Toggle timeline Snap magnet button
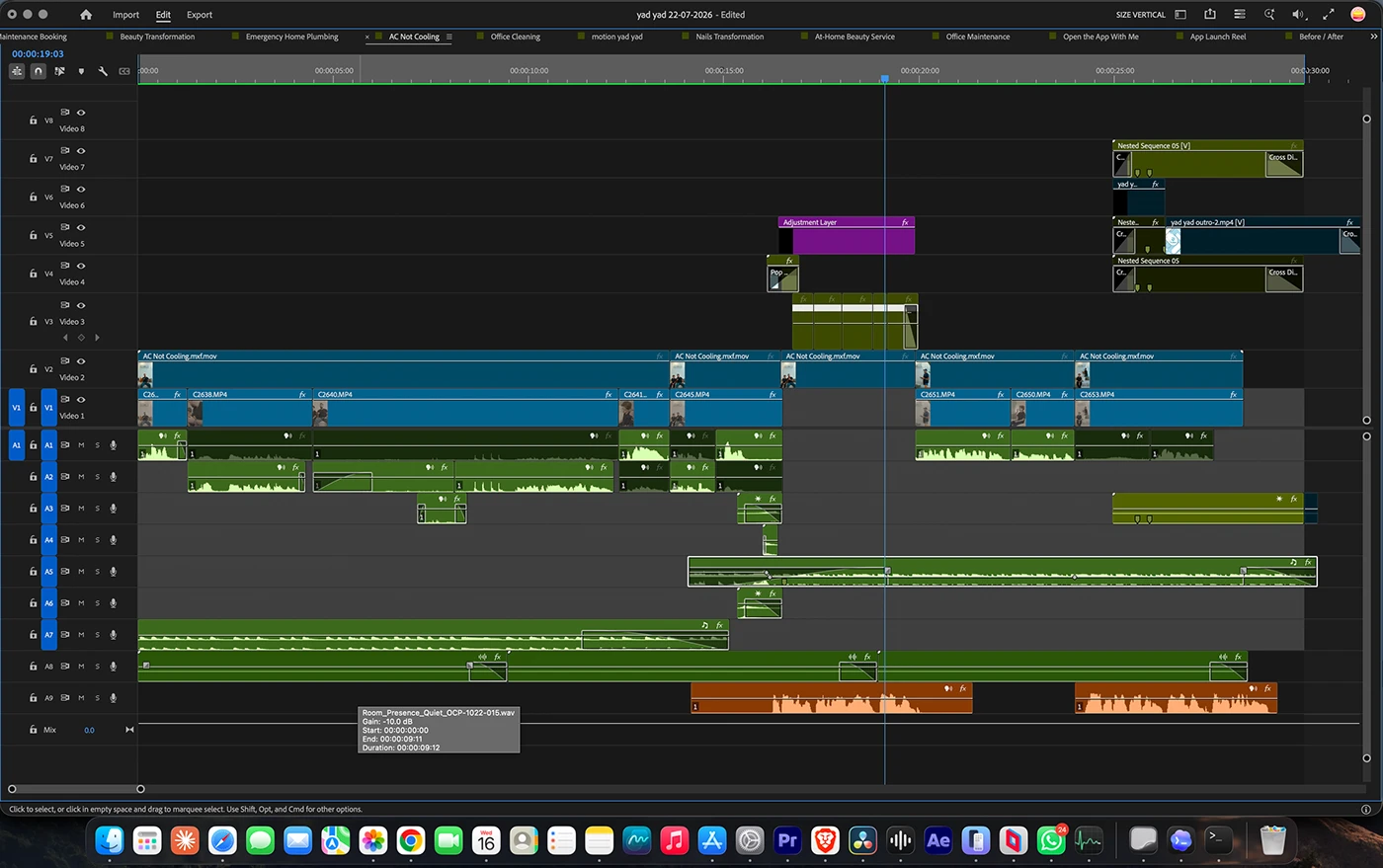 pyautogui.click(x=38, y=71)
